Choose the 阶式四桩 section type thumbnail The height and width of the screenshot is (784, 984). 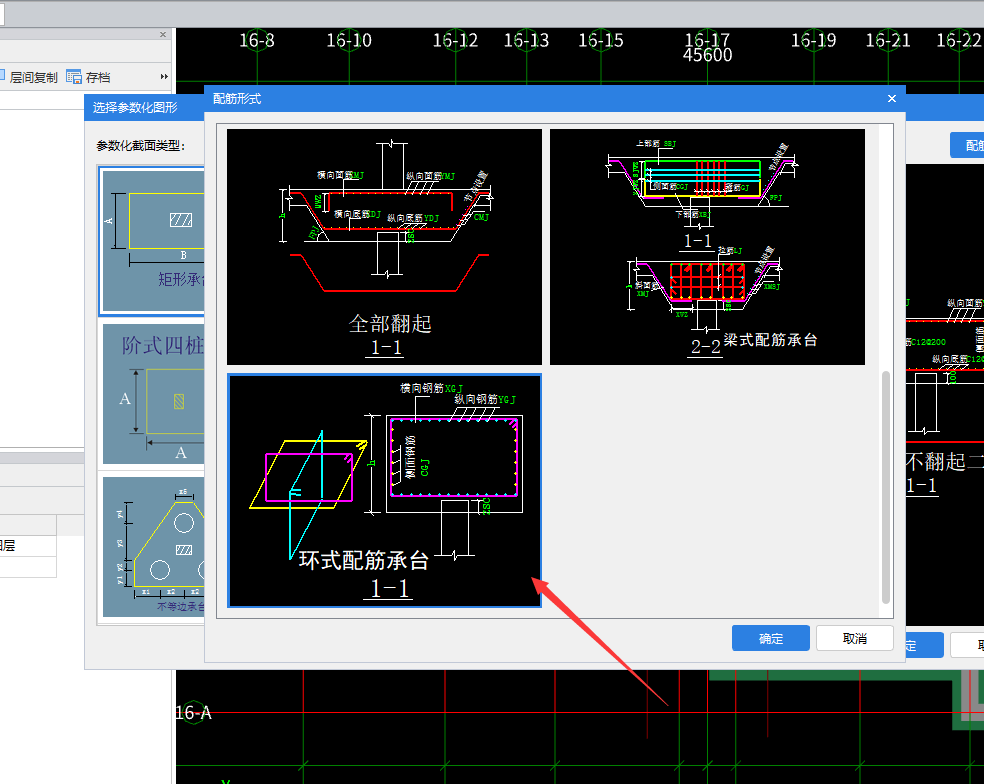154,394
